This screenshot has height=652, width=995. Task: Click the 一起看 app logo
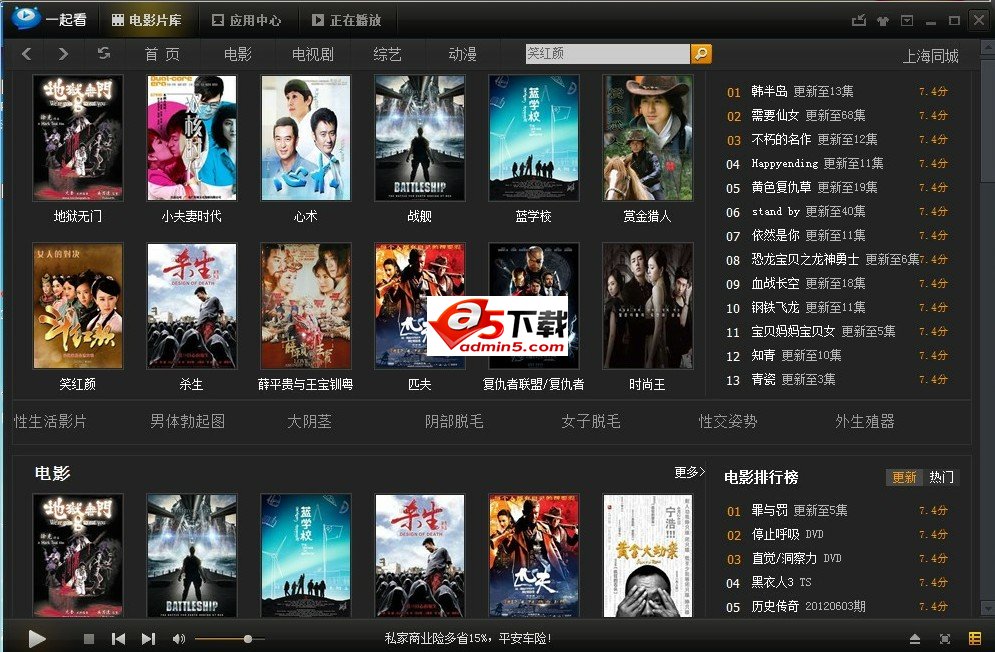(x=49, y=18)
